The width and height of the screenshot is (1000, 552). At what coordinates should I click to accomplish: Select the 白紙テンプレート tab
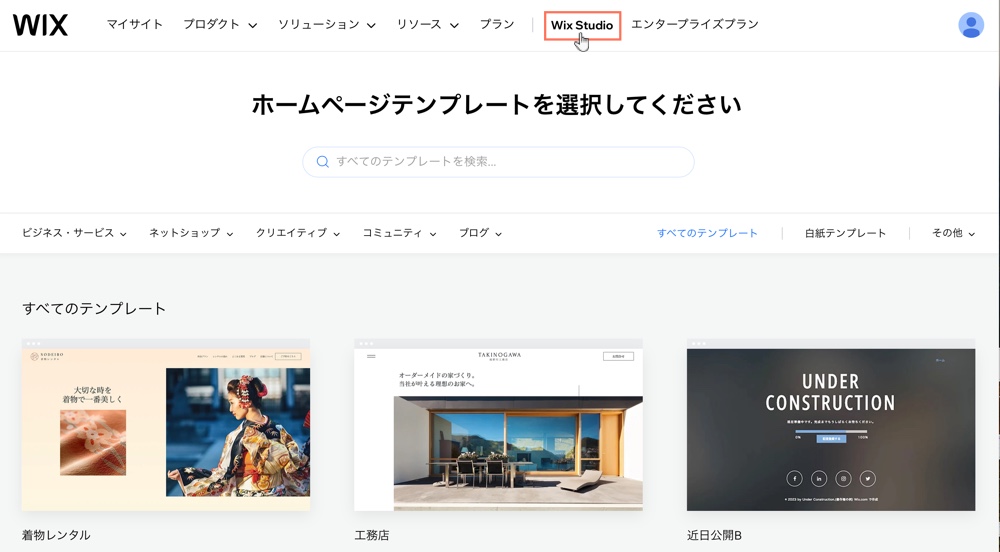845,233
